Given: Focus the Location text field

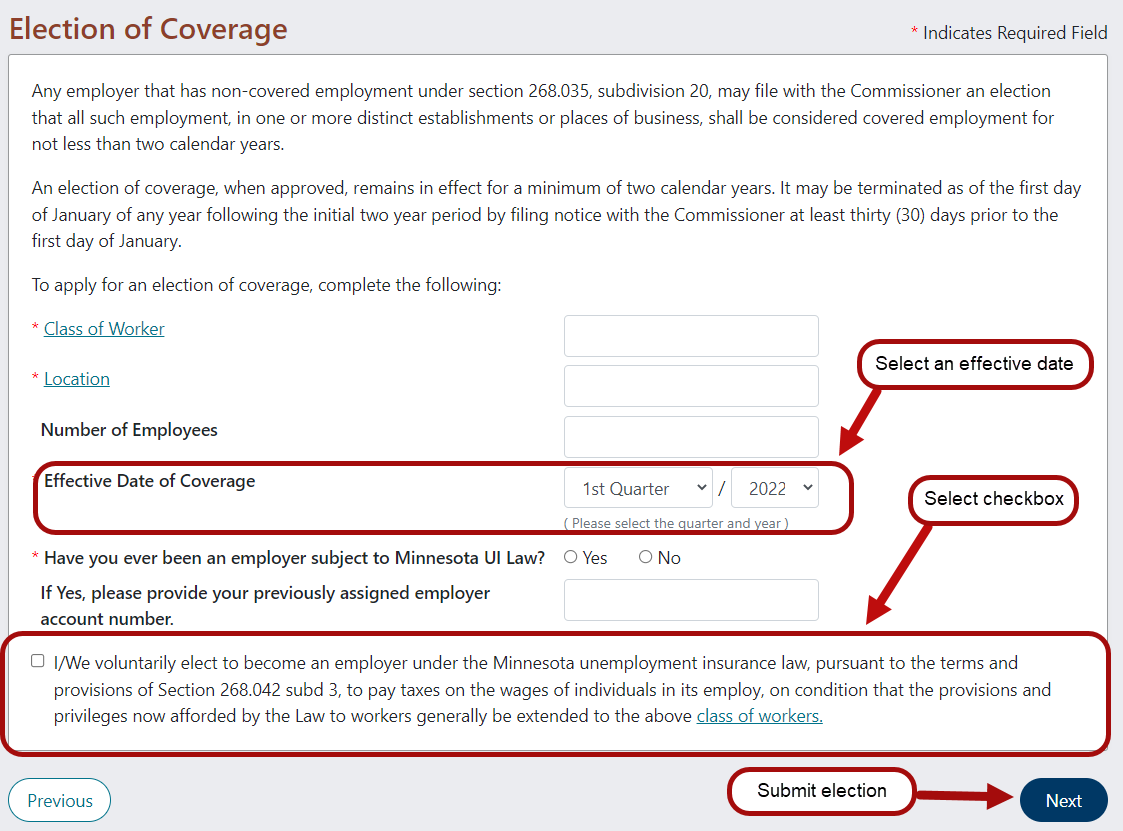Looking at the screenshot, I should click(x=691, y=386).
